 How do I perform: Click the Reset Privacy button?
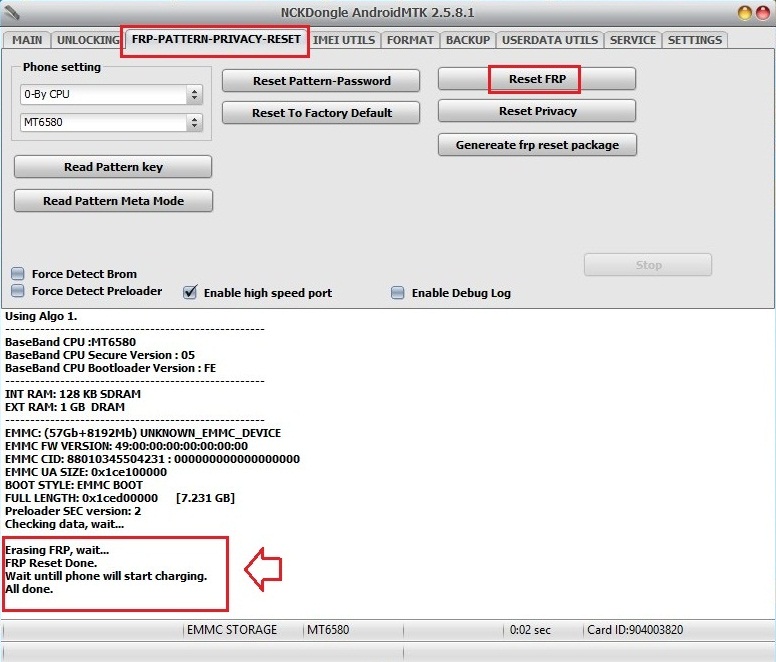(x=537, y=111)
